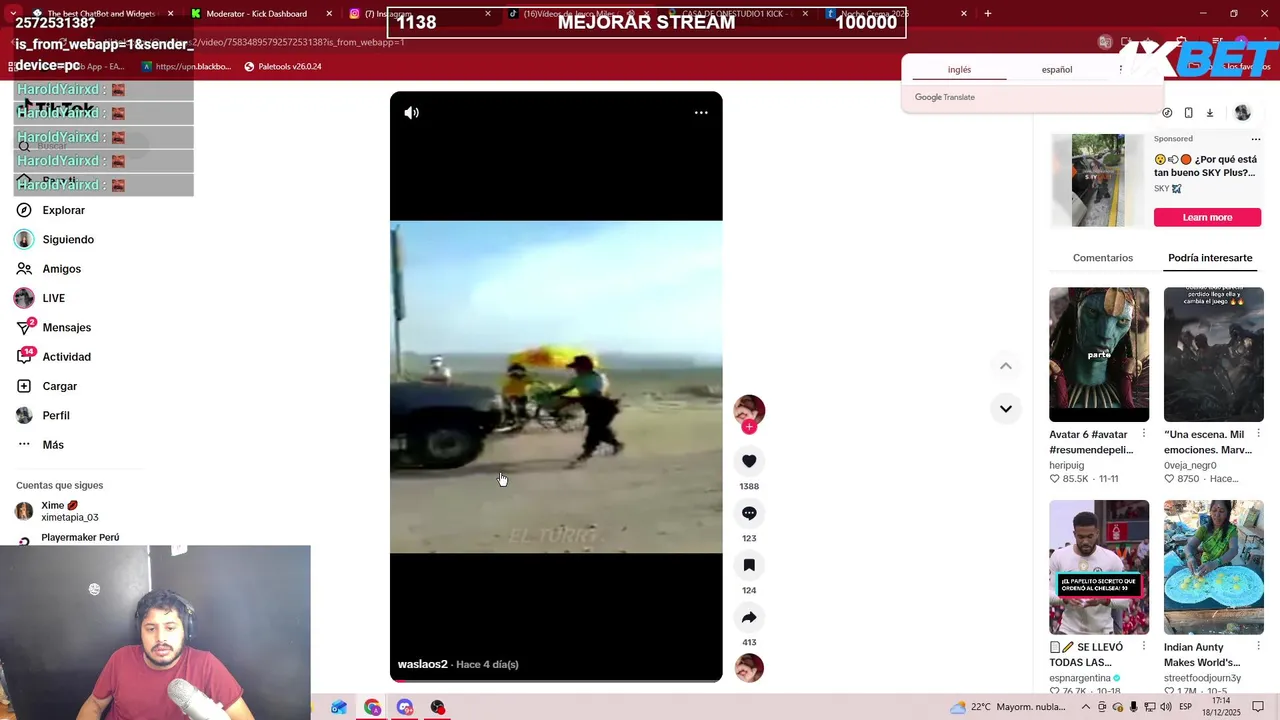Open Indian Aunty video thumbnail
The image size is (1280, 720).
pyautogui.click(x=1214, y=567)
